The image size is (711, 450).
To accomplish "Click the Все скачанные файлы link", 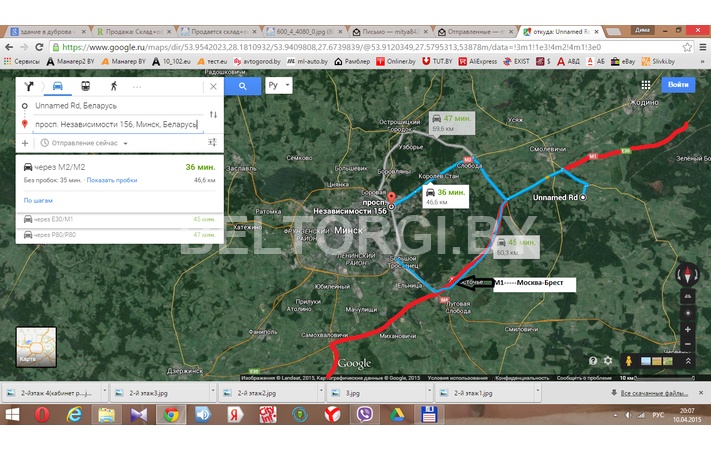I will click(654, 393).
